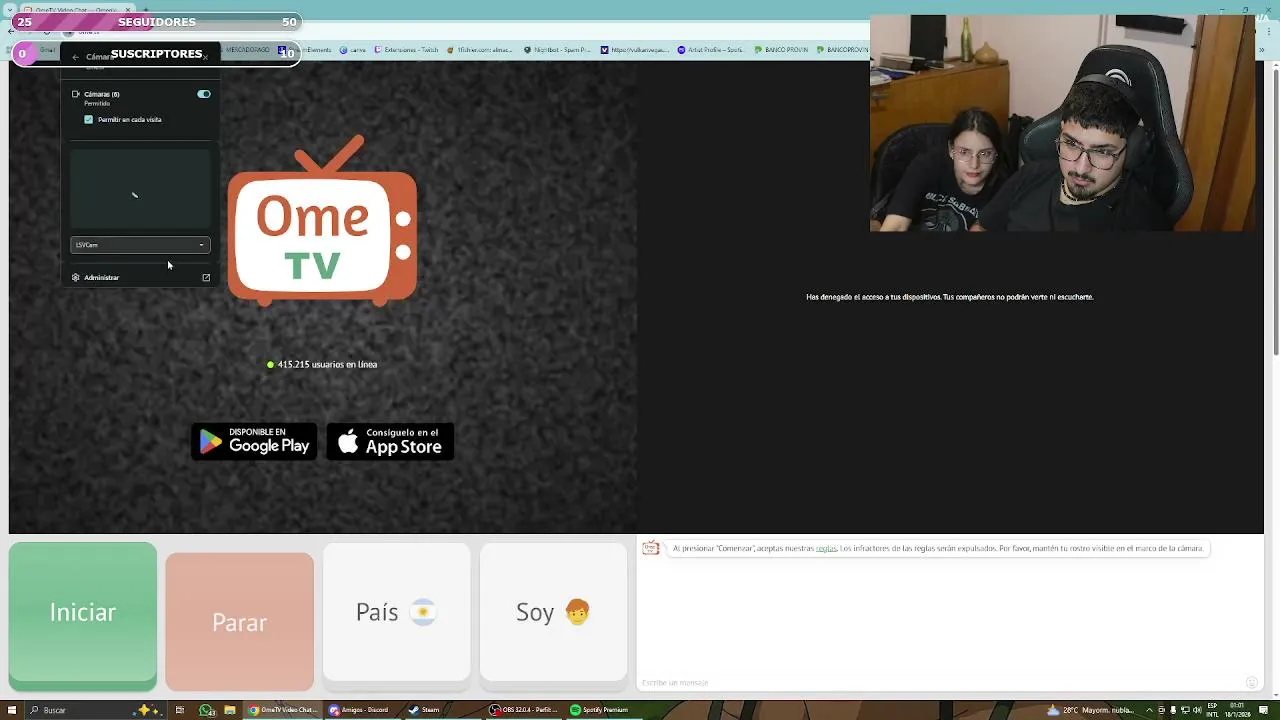The image size is (1280, 720).
Task: Open the Nightbot bookmark
Action: (558, 49)
